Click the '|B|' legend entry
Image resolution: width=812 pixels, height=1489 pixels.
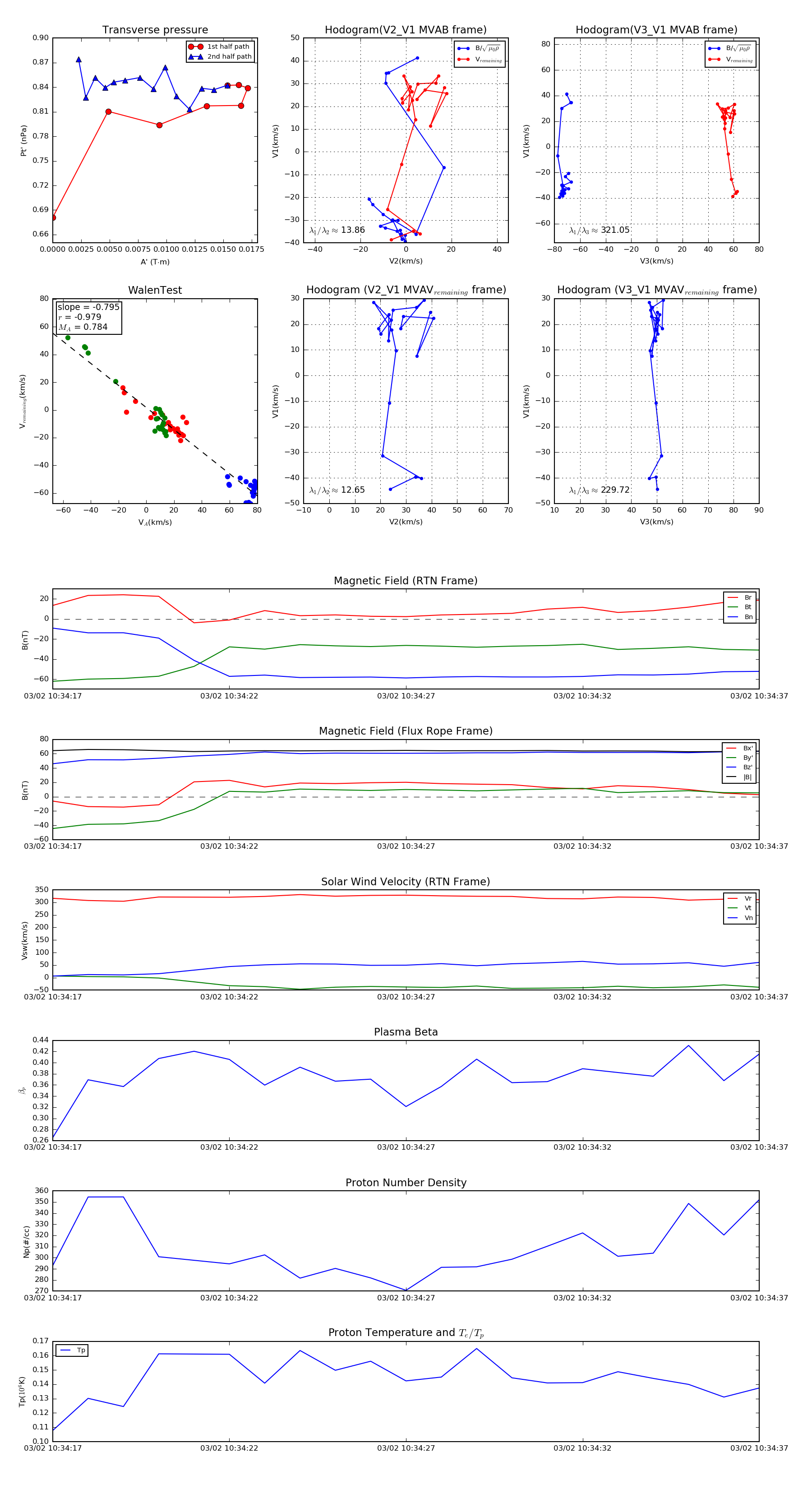pyautogui.click(x=739, y=777)
